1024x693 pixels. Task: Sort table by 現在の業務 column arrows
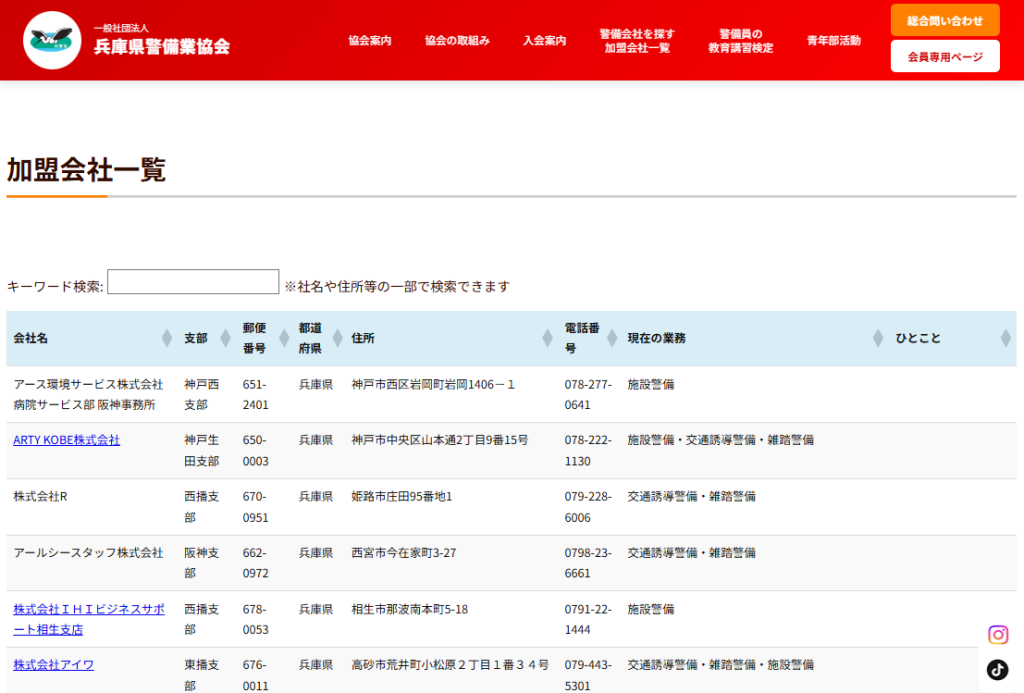(878, 339)
